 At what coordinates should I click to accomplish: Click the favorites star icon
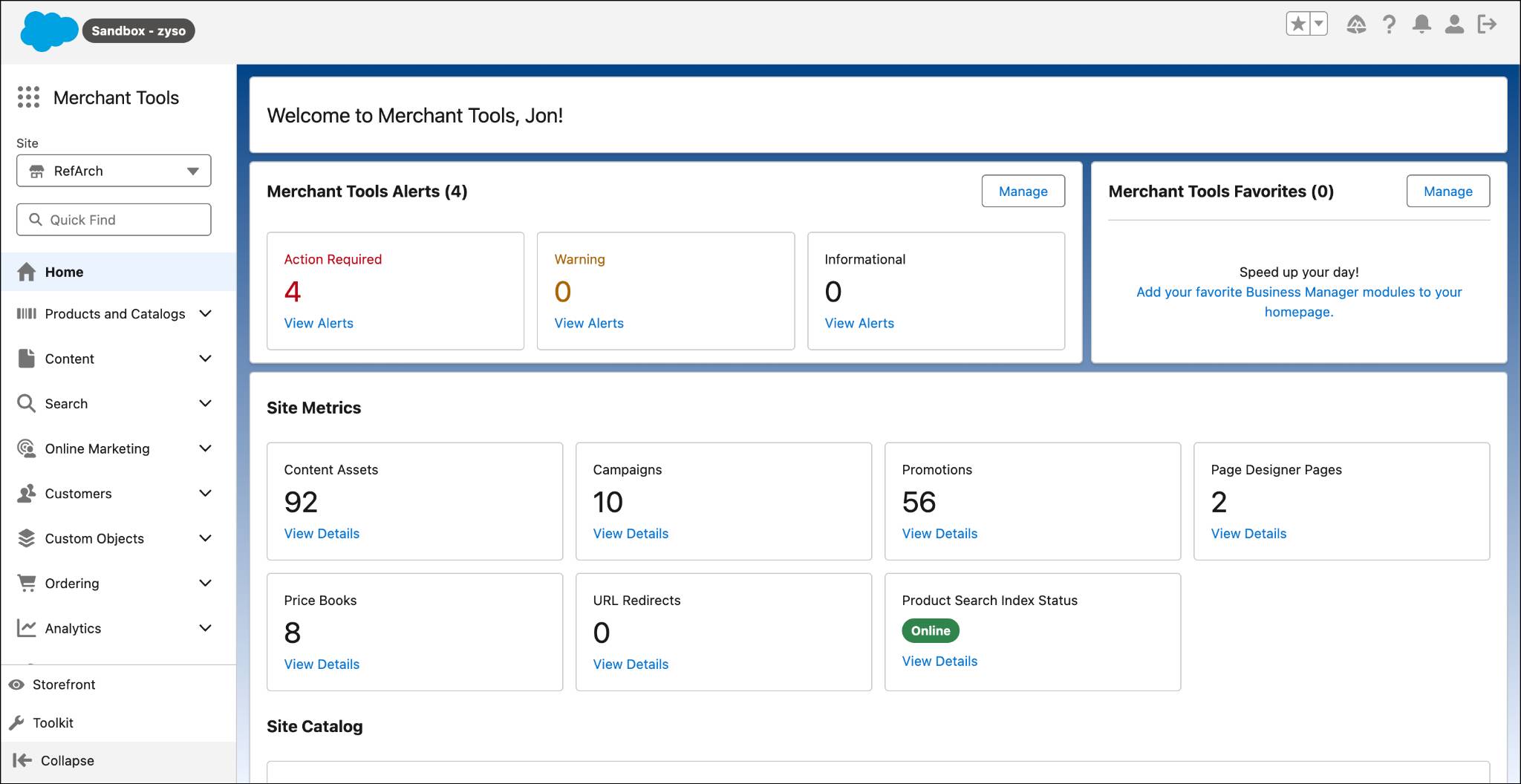[1298, 23]
